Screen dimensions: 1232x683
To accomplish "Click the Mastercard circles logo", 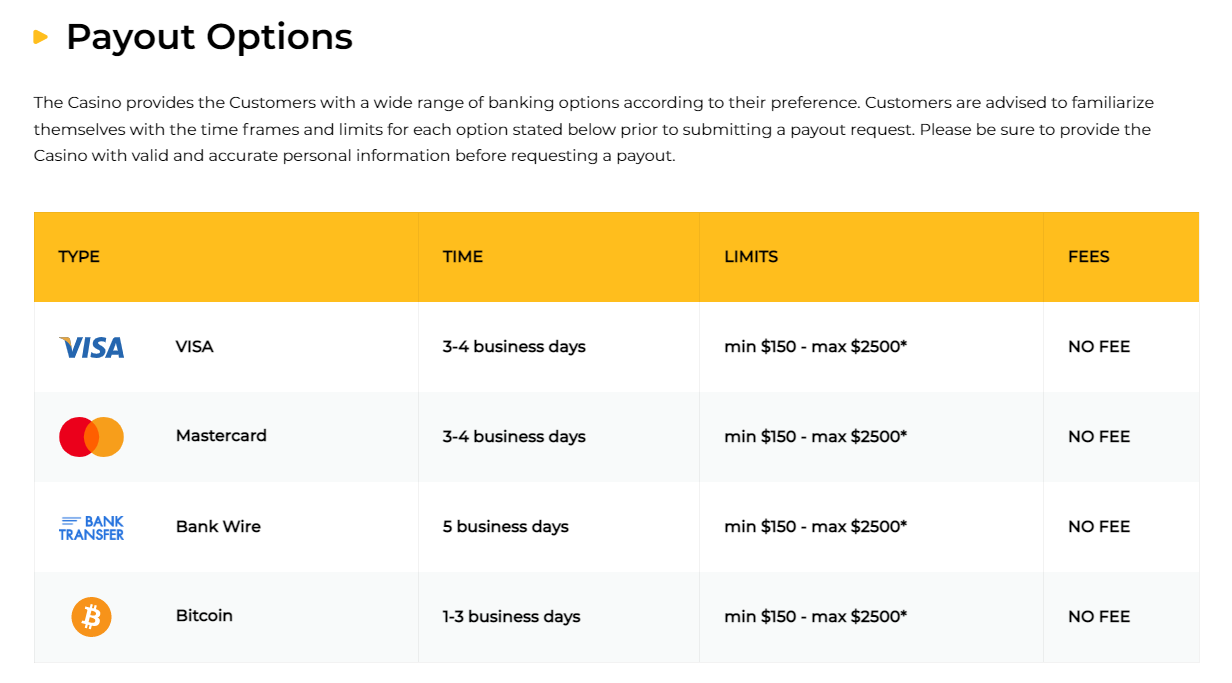I will [91, 437].
